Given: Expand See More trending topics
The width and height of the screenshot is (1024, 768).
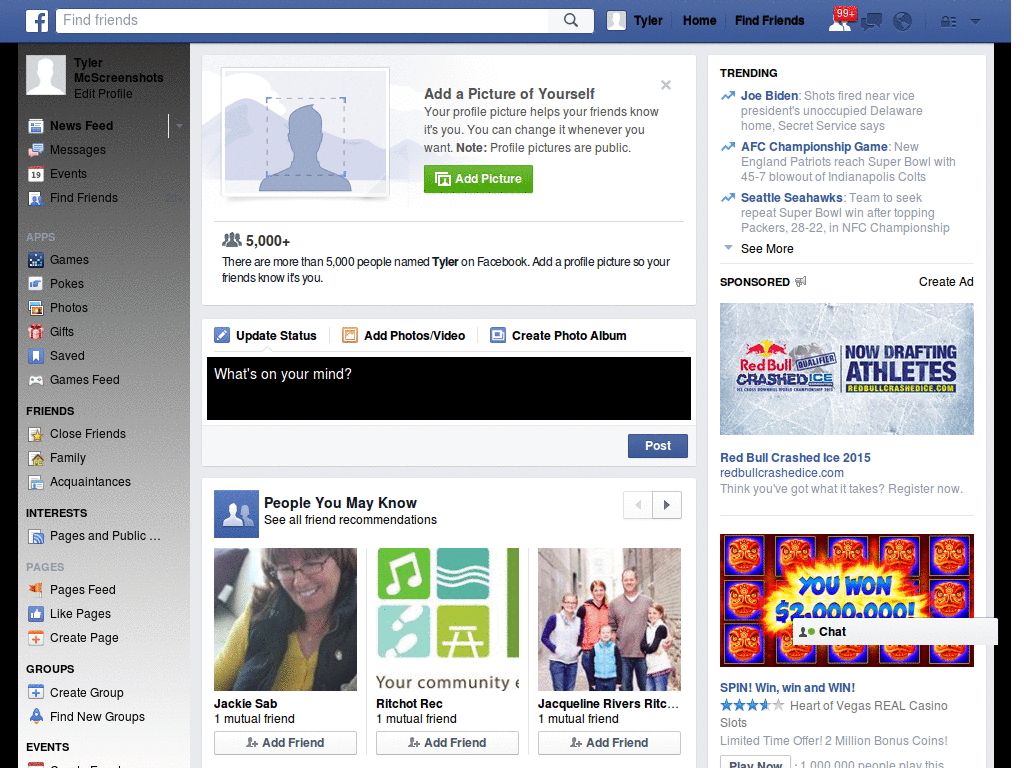Looking at the screenshot, I should (767, 249).
